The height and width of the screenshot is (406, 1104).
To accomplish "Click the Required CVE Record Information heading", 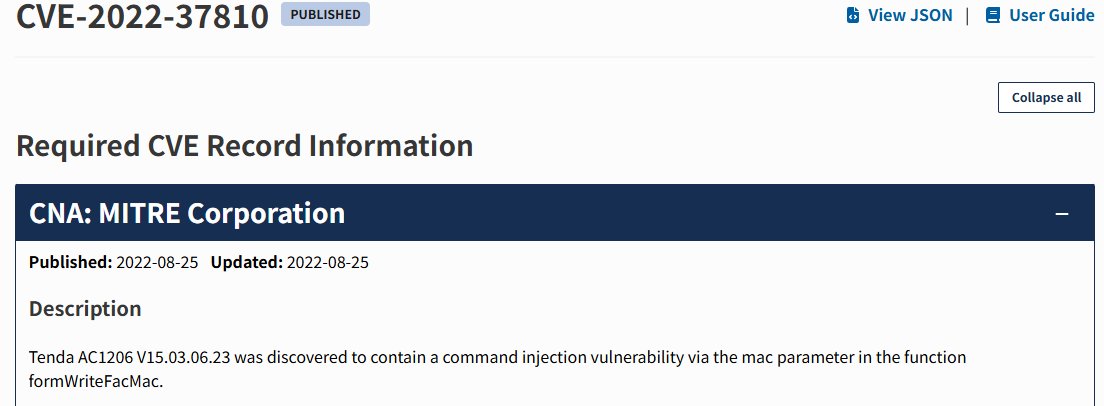I will pyautogui.click(x=244, y=146).
